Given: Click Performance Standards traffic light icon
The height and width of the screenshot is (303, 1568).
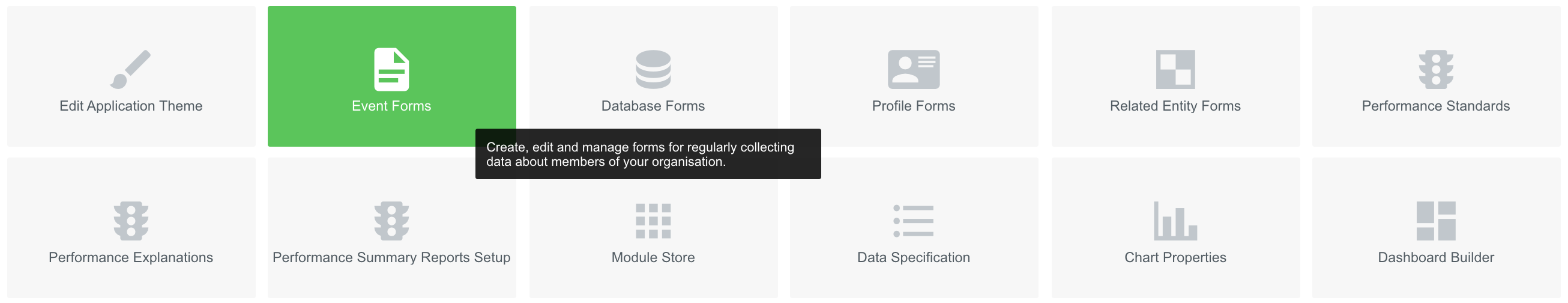Looking at the screenshot, I should coord(1436,69).
